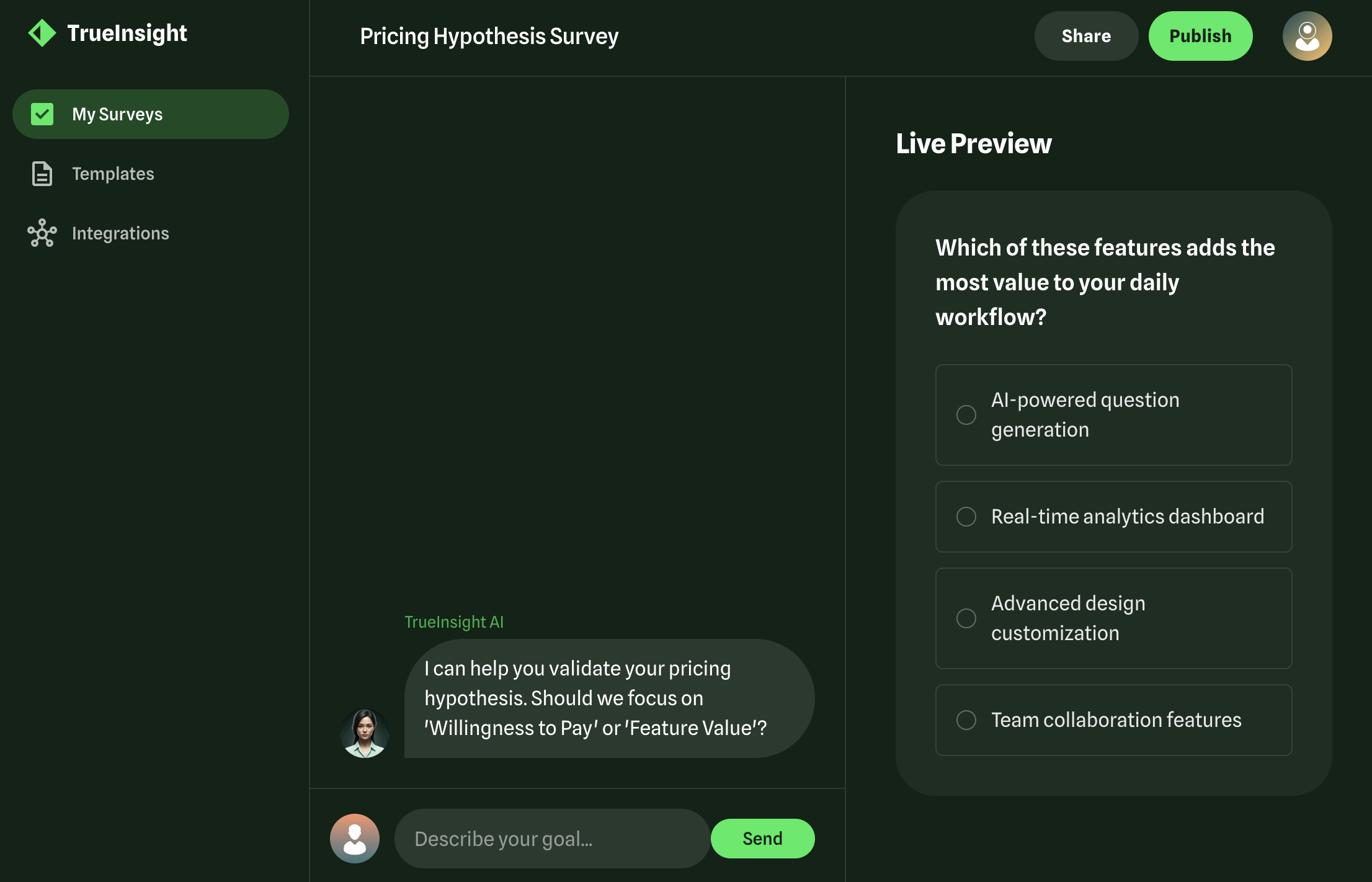The height and width of the screenshot is (882, 1372).
Task: Click the TrueInsight AI assistant avatar
Action: pos(365,732)
